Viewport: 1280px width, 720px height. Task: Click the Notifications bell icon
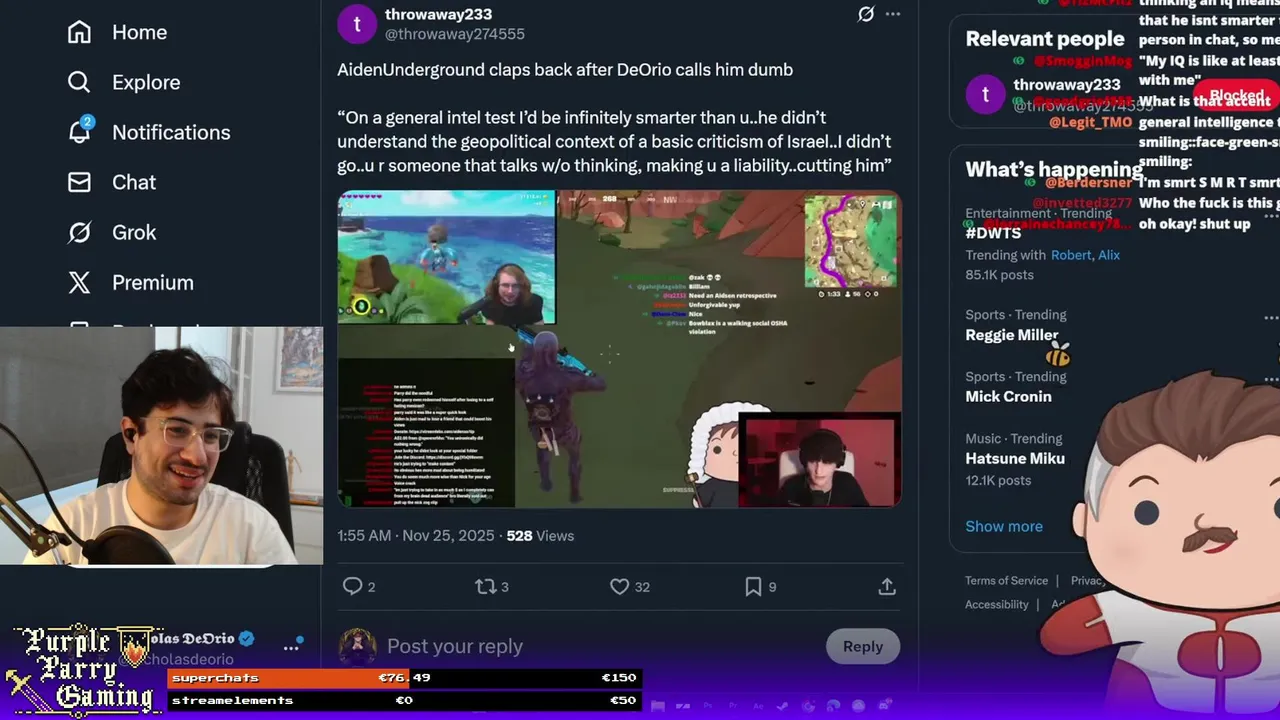(79, 132)
